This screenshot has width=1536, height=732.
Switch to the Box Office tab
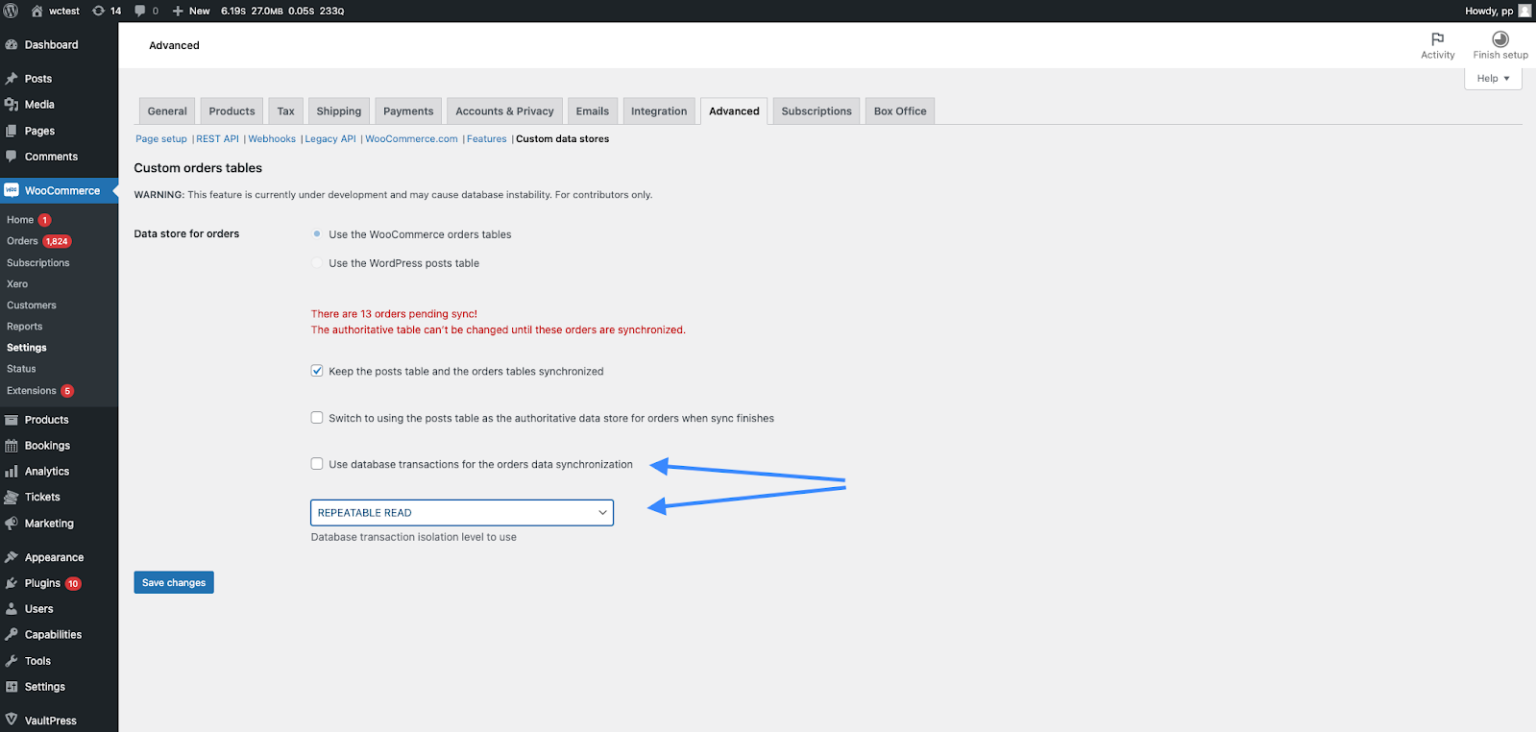coord(900,111)
